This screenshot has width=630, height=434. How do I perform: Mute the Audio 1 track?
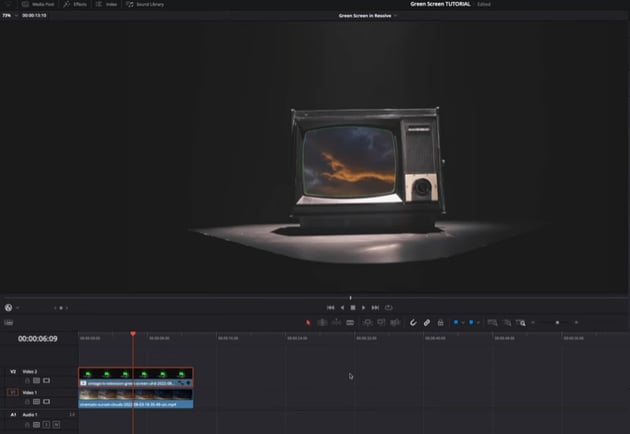pos(56,424)
